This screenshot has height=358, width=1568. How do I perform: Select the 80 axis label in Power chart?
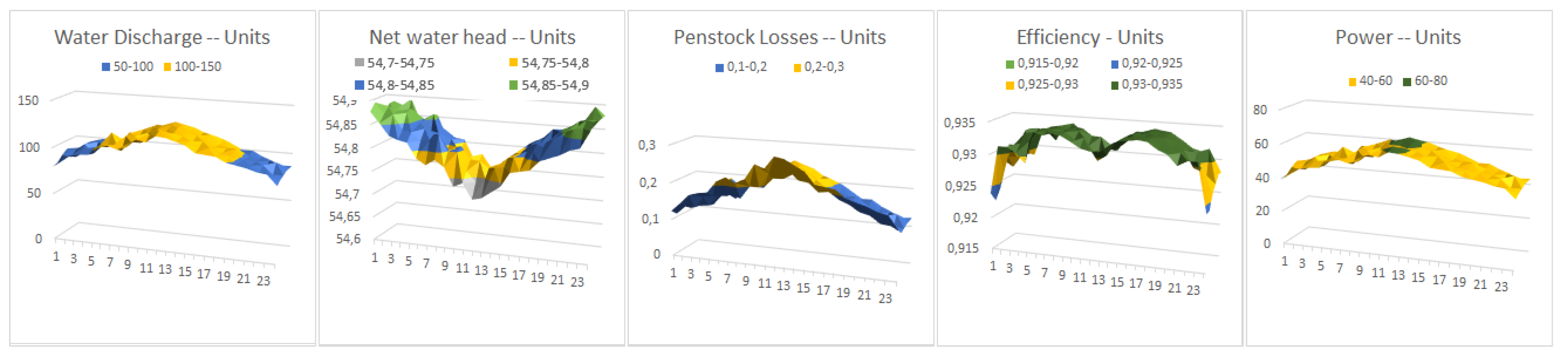[1259, 109]
